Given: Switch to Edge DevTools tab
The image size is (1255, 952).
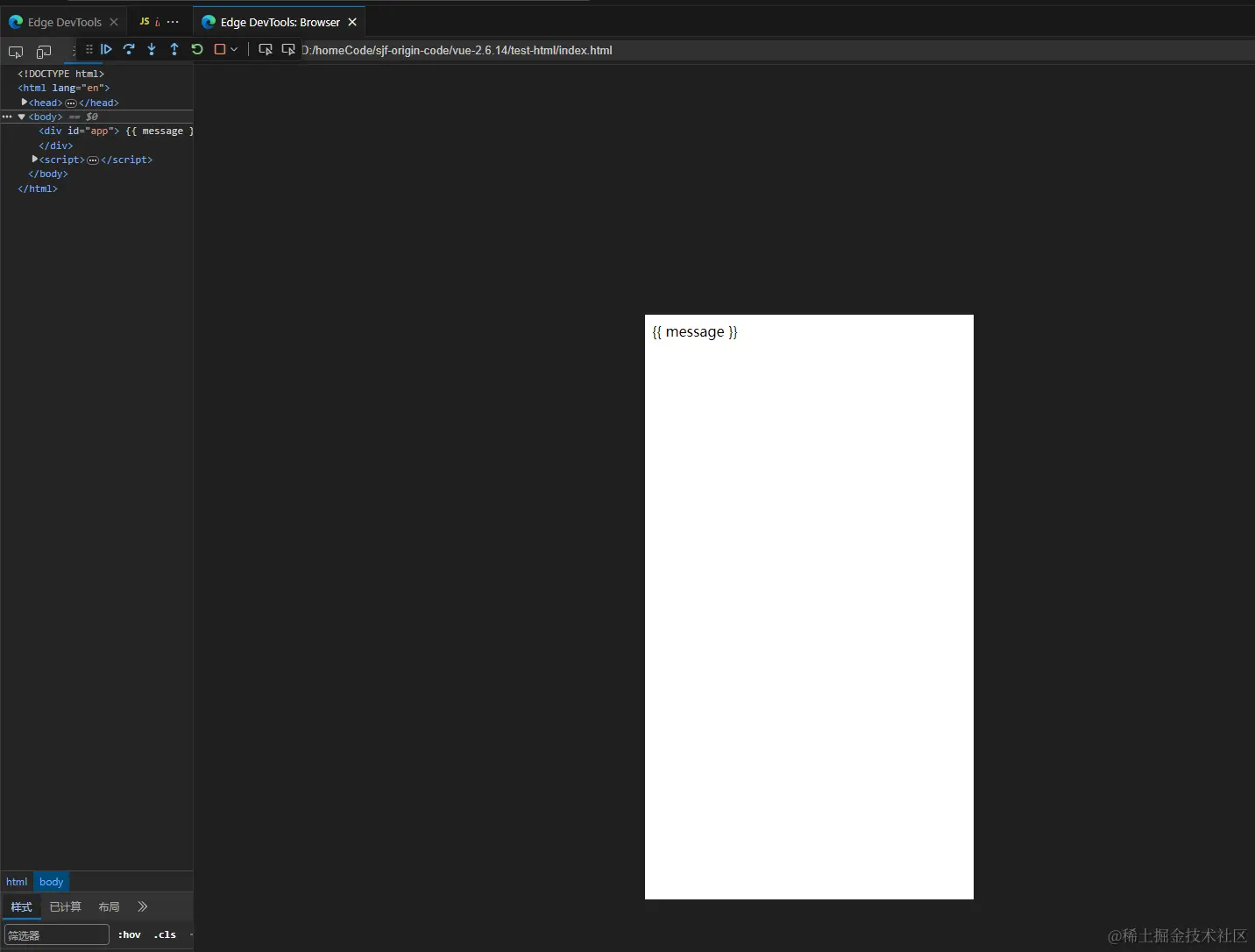Looking at the screenshot, I should click(x=65, y=22).
